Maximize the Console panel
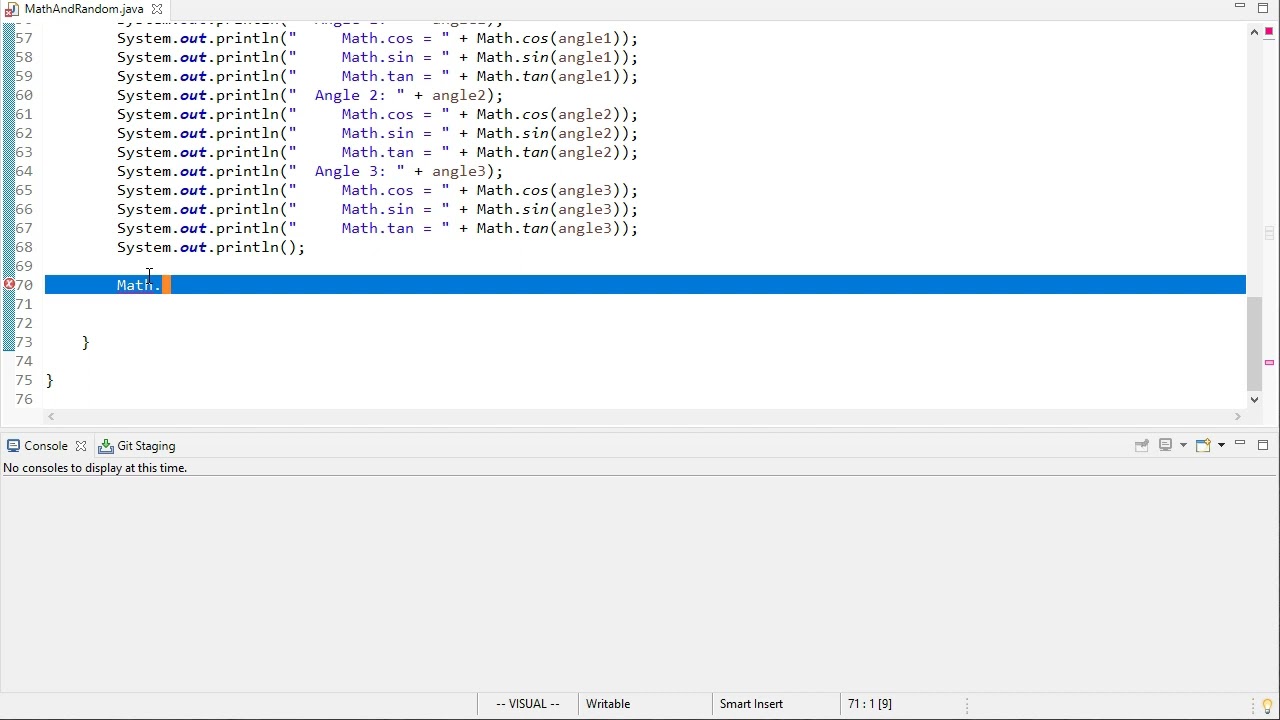 pos(1263,445)
